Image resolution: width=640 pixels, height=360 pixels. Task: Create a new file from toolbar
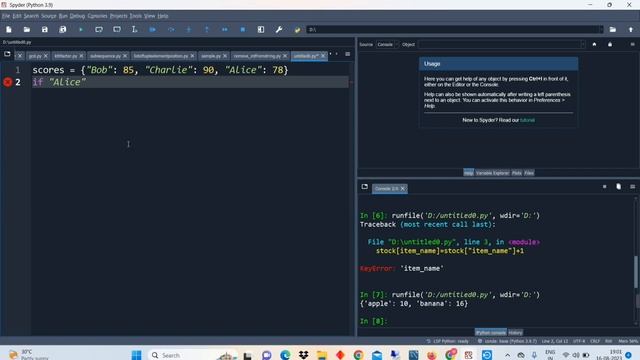[9, 29]
